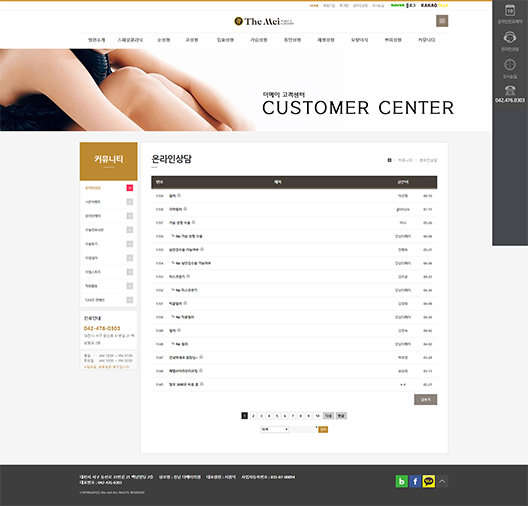528x506 pixels.
Task: Click the CUSTOMER CENTER banner image
Action: (246, 90)
